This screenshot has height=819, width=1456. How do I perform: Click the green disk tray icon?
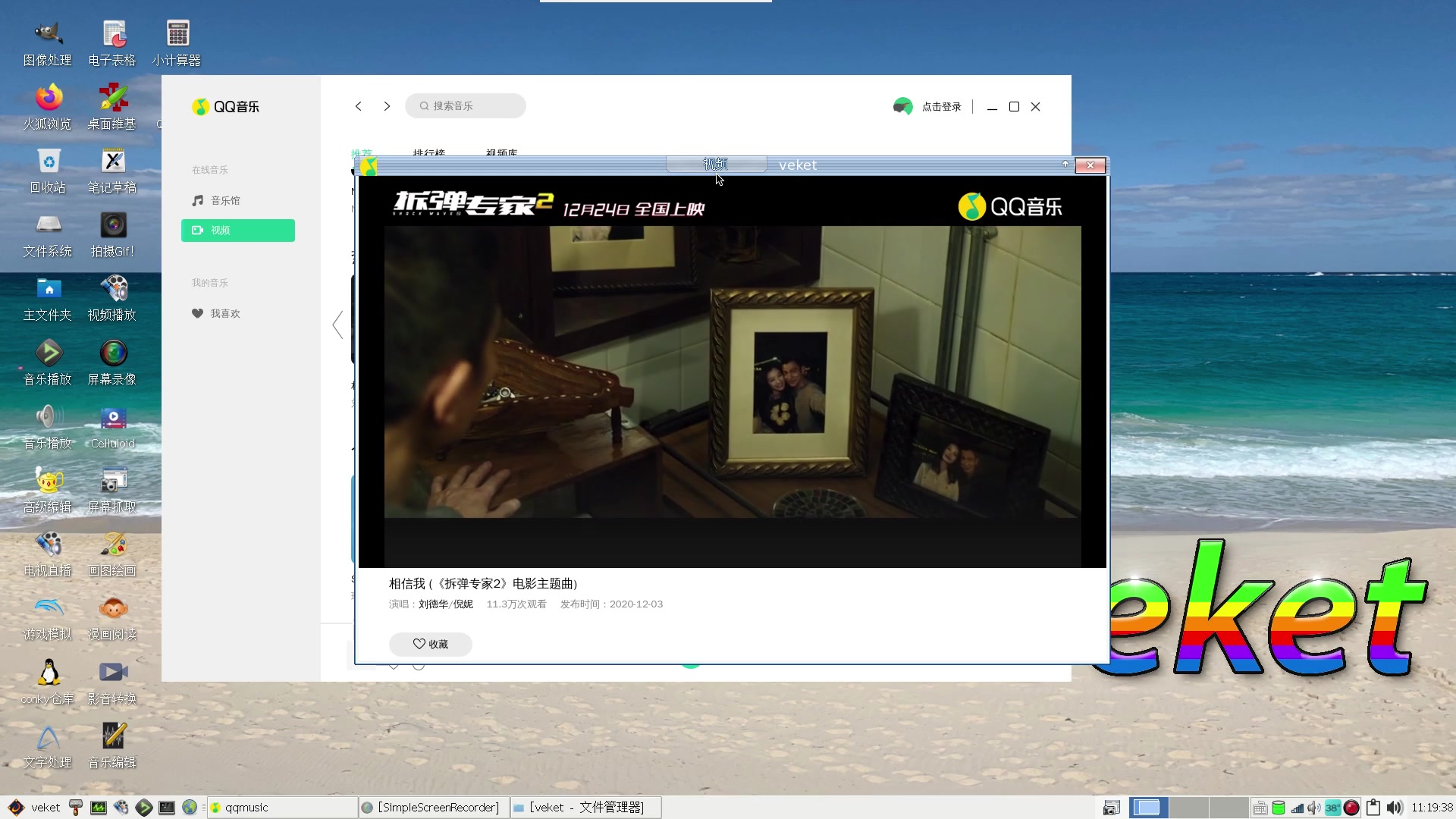pyautogui.click(x=1278, y=808)
